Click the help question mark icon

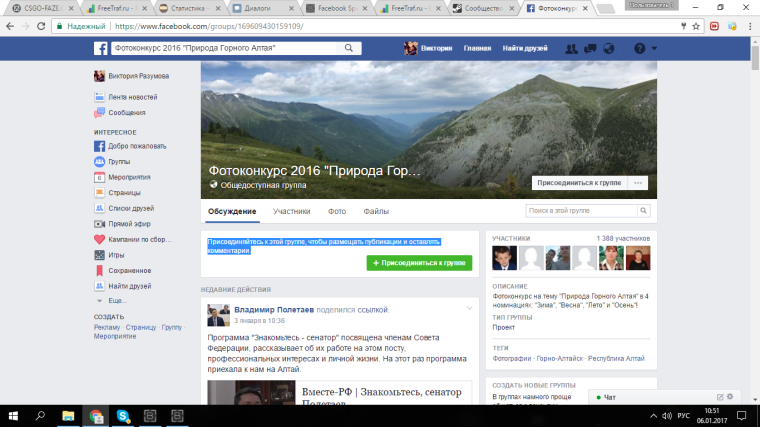tap(638, 48)
